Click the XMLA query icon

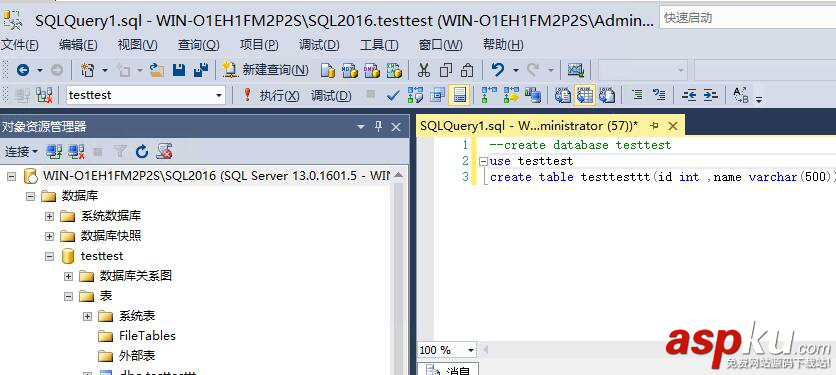[x=394, y=70]
